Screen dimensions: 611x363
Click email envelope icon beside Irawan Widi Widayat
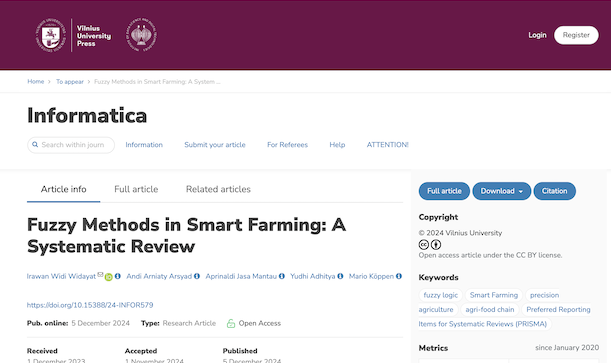100,275
